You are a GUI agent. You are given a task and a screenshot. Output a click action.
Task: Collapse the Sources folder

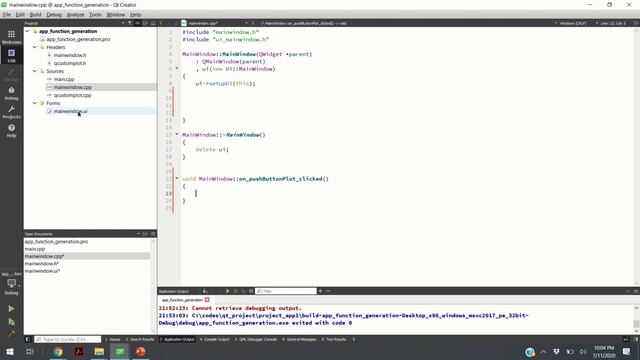(35, 71)
